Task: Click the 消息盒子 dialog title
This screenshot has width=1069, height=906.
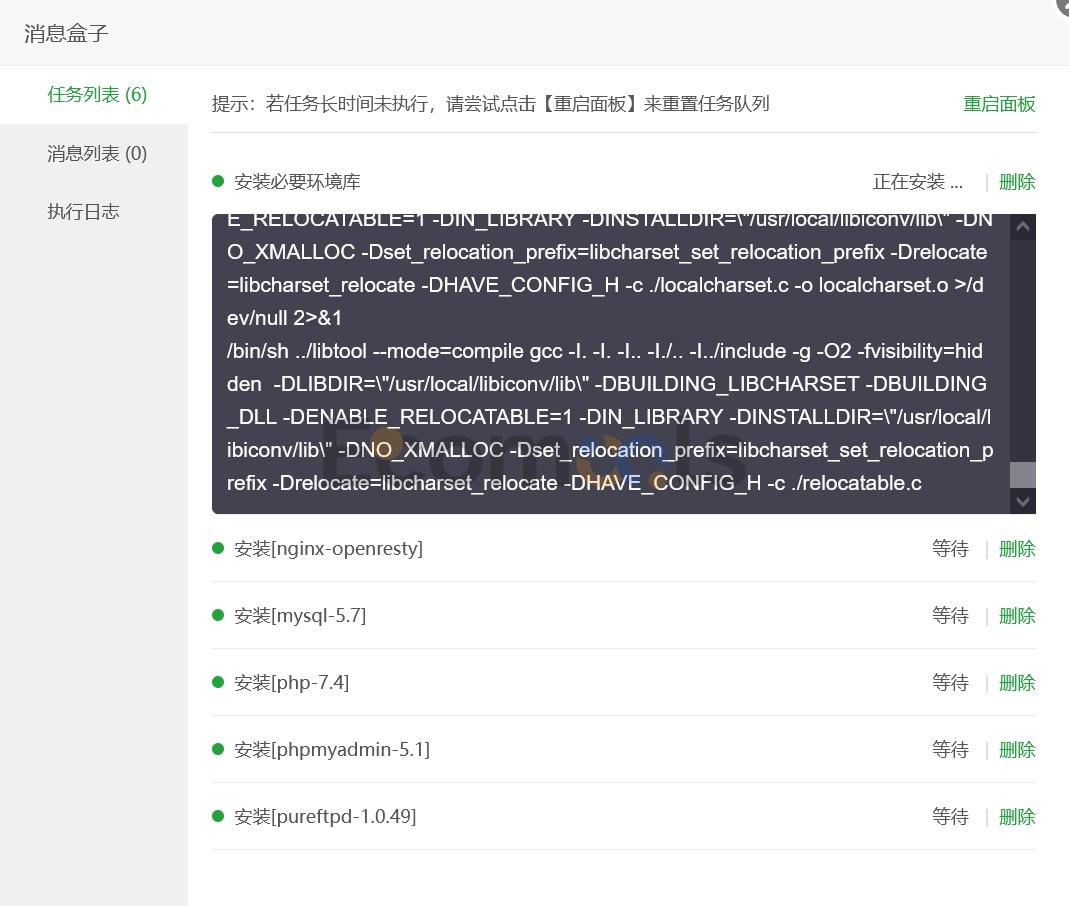Action: coord(66,33)
